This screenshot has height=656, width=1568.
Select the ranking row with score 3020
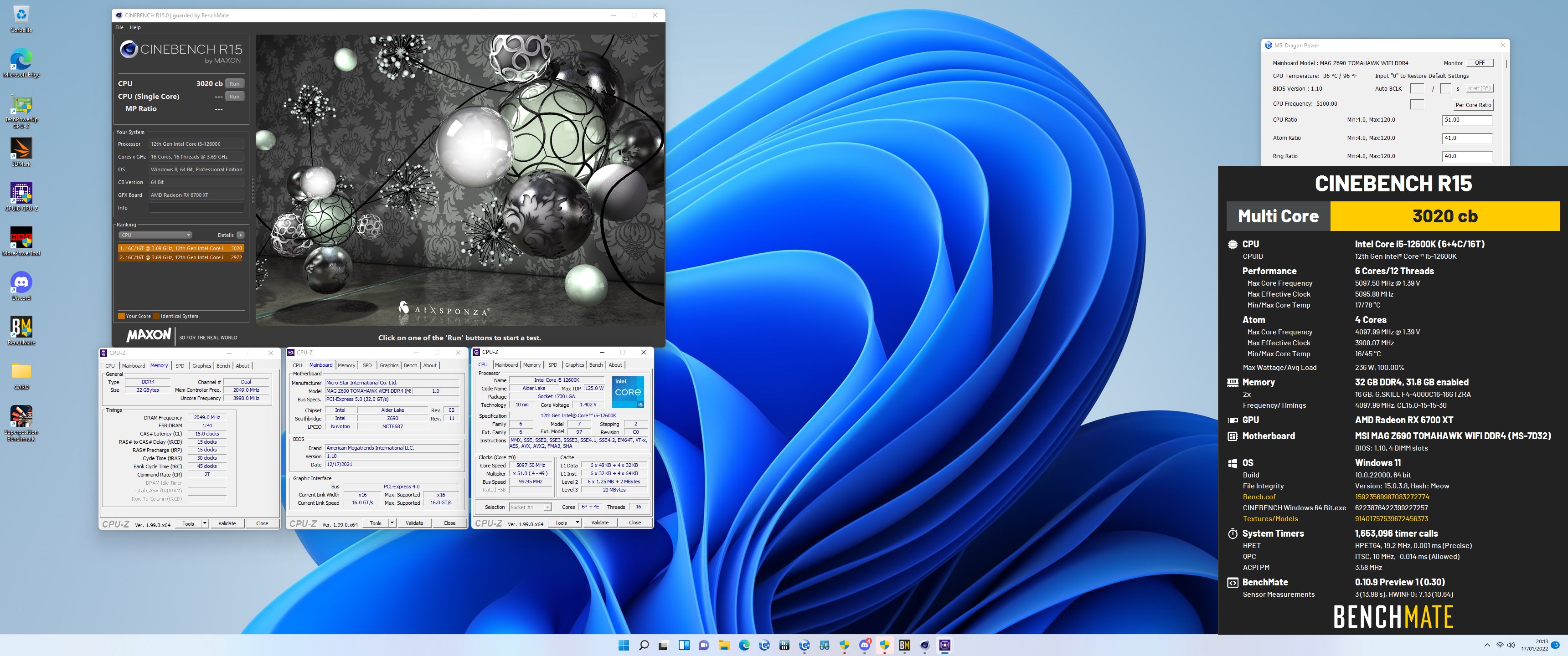pos(181,248)
